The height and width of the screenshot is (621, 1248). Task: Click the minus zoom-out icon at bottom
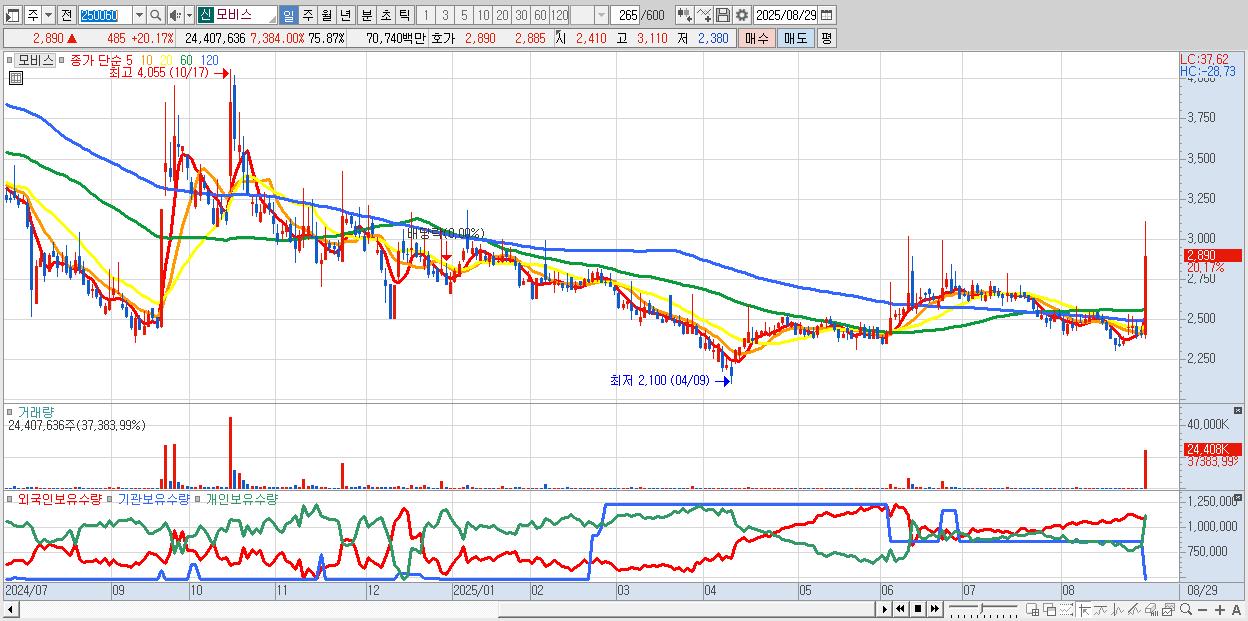click(x=1202, y=610)
